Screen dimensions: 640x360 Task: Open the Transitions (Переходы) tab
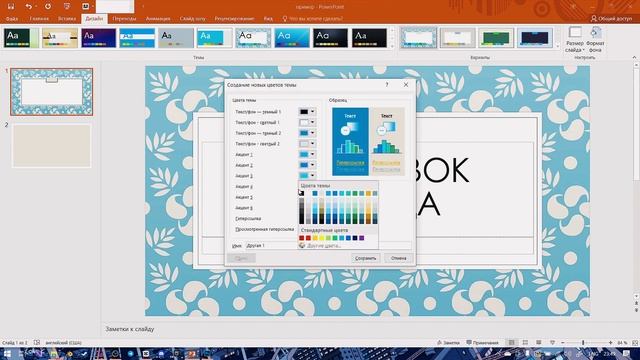(124, 19)
